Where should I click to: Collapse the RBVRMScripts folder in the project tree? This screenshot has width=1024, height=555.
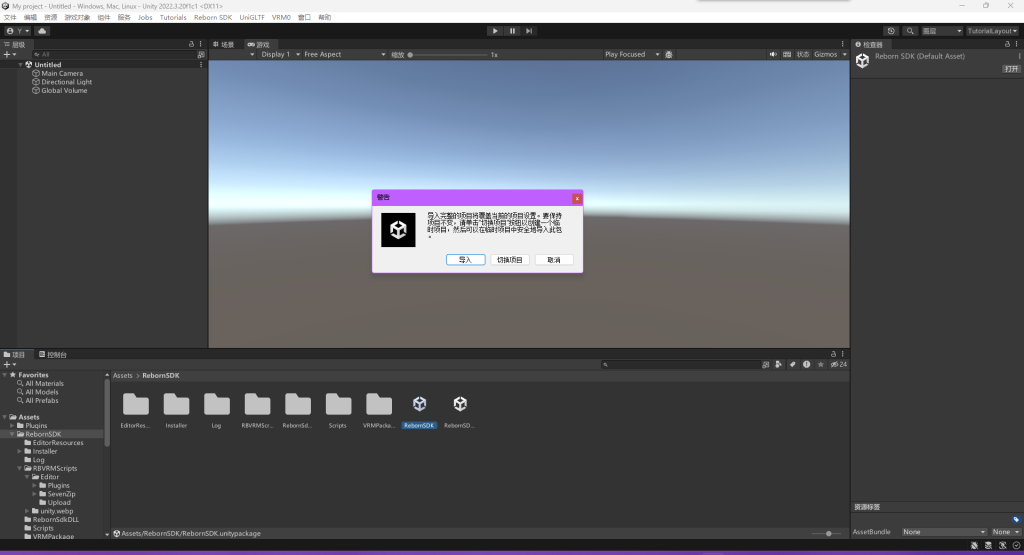pyautogui.click(x=21, y=468)
